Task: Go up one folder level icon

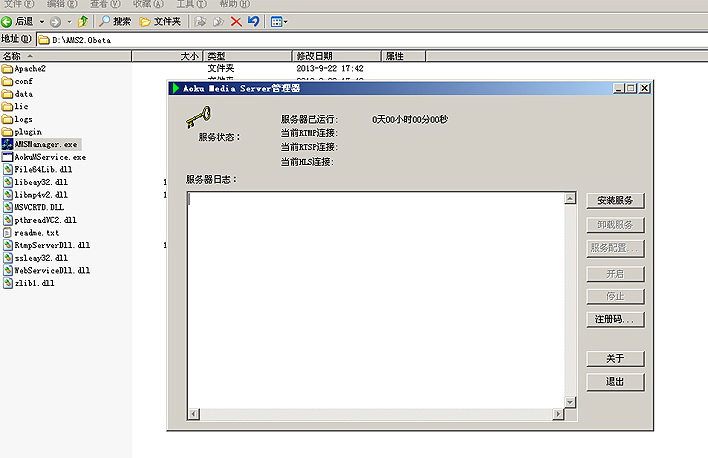Action: click(x=83, y=21)
